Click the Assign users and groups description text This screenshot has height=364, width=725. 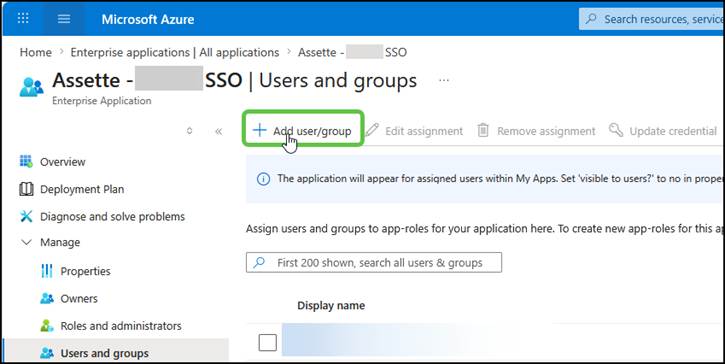pyautogui.click(x=484, y=228)
